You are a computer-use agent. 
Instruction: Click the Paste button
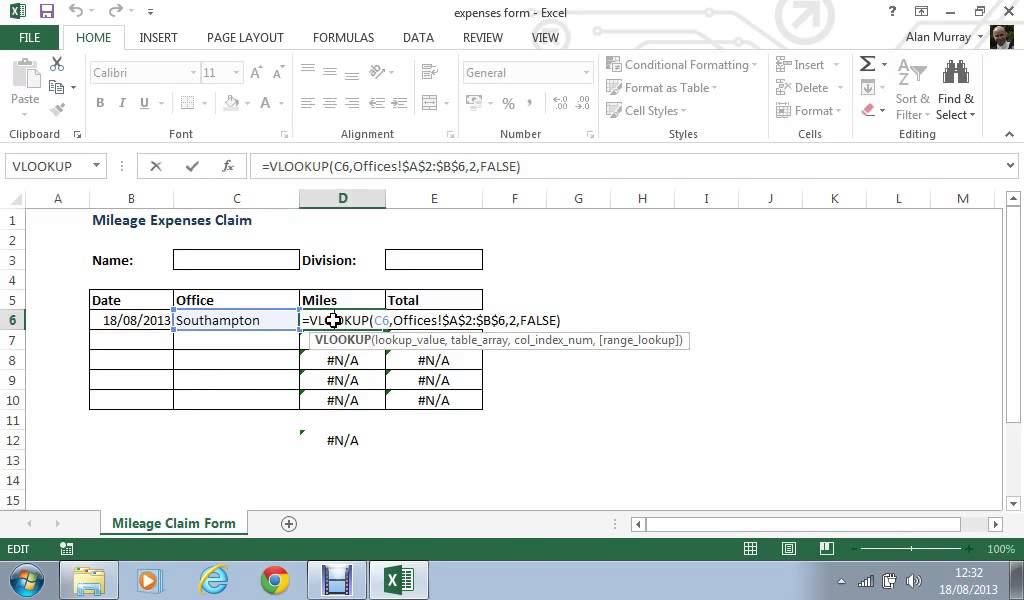(25, 85)
